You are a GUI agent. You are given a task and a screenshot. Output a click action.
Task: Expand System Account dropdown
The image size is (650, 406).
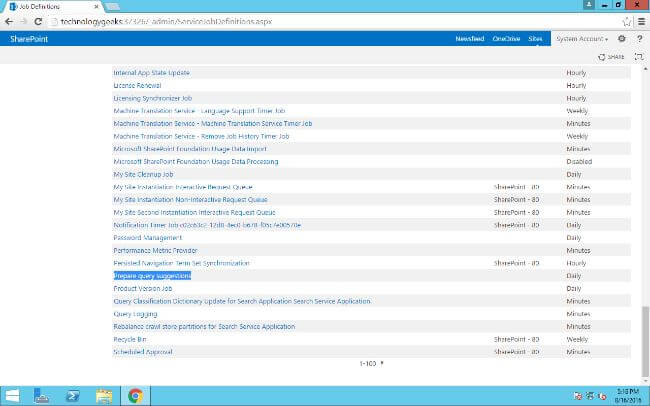pos(582,39)
